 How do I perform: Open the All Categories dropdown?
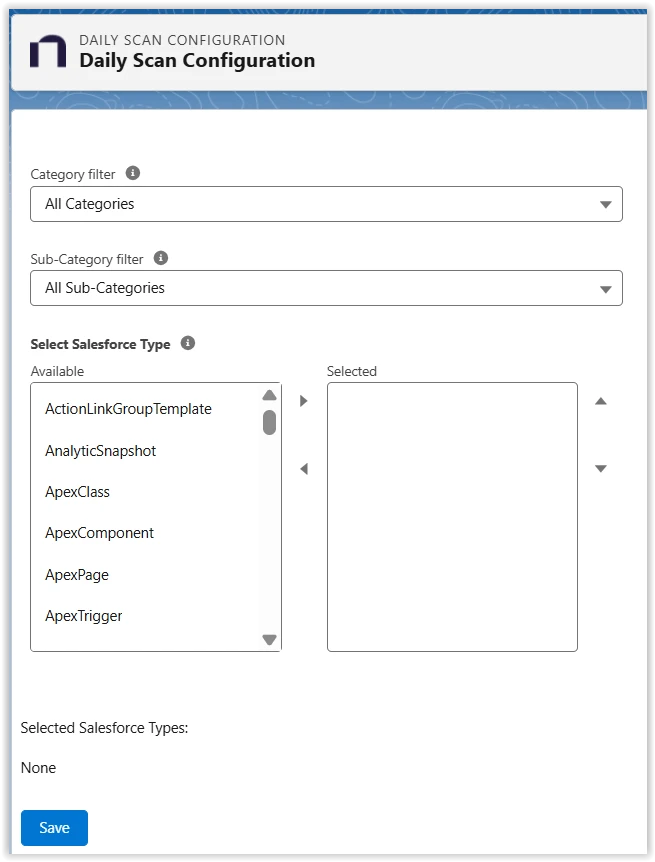[x=327, y=203]
